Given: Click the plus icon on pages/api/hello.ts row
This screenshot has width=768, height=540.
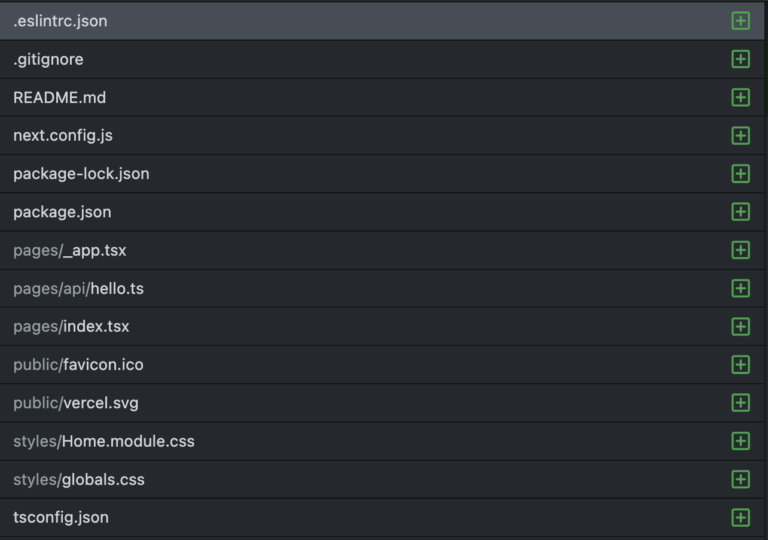Looking at the screenshot, I should (x=740, y=288).
